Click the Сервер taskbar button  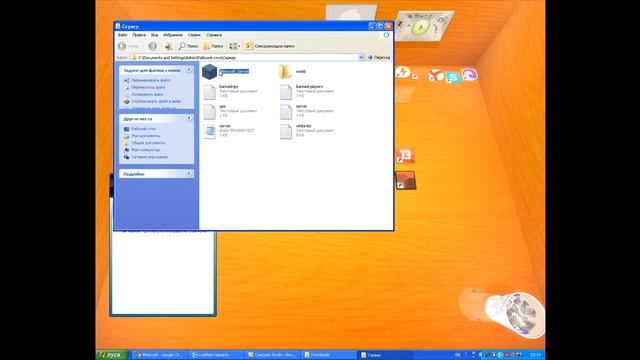pos(385,355)
